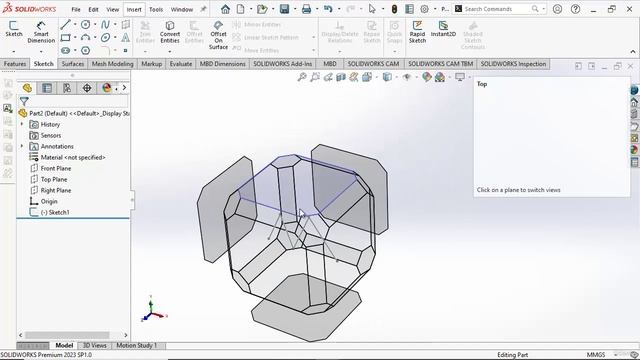The image size is (640, 360).
Task: Click Section View icon in view toolbar
Action: 341,77
